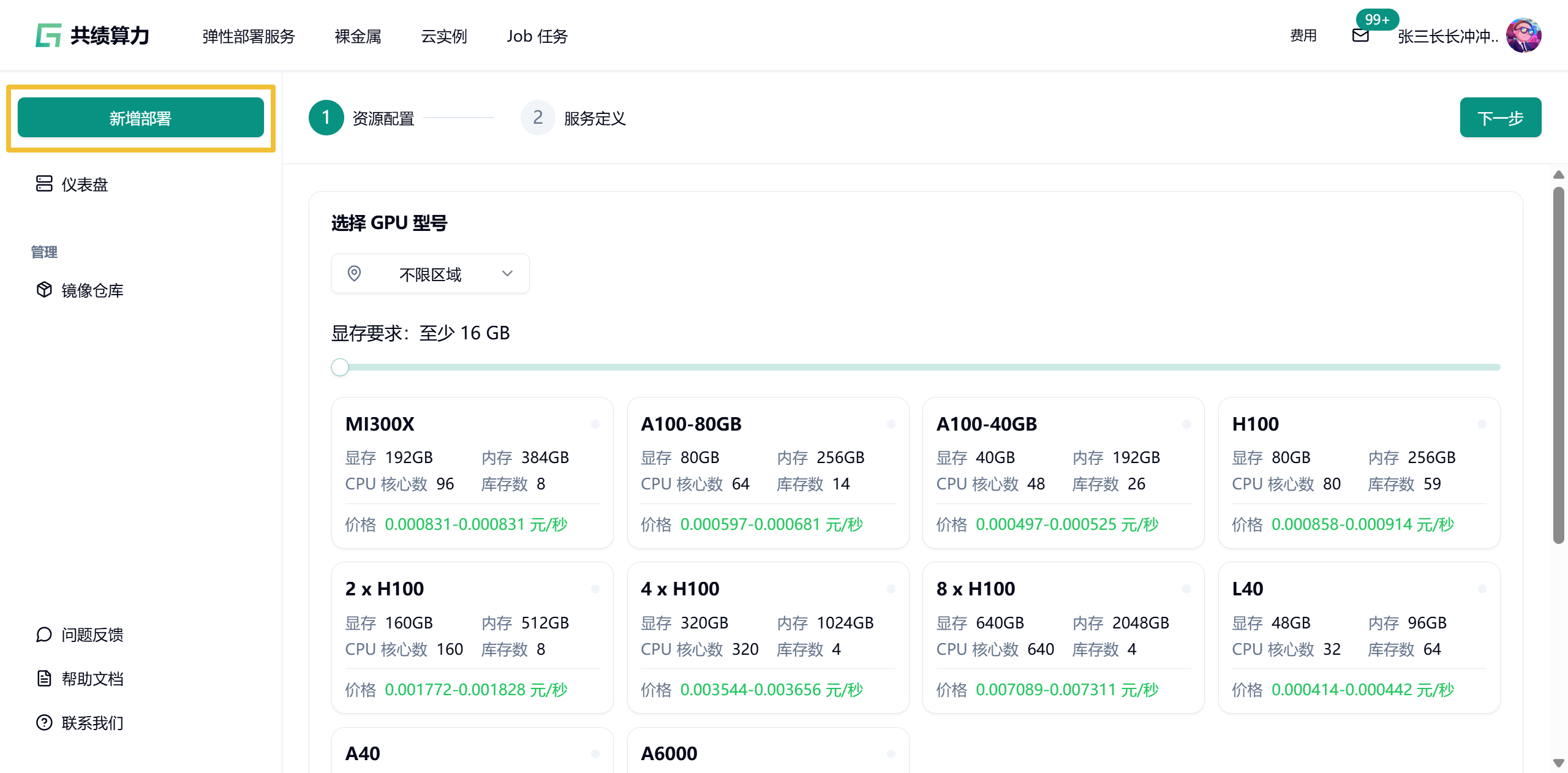This screenshot has width=1568, height=773.
Task: Click the price 0.000497-0.000525 元/秒
Action: click(1067, 524)
